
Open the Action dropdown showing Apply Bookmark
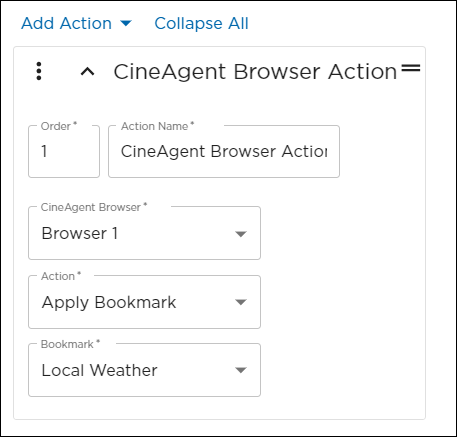click(144, 302)
